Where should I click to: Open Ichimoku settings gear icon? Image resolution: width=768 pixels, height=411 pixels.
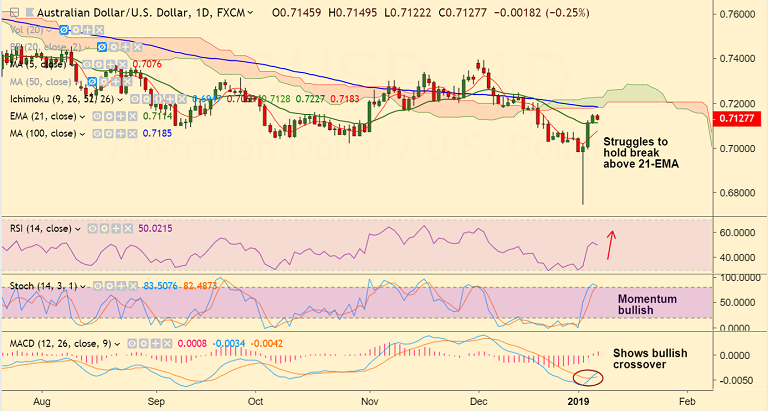pos(146,99)
